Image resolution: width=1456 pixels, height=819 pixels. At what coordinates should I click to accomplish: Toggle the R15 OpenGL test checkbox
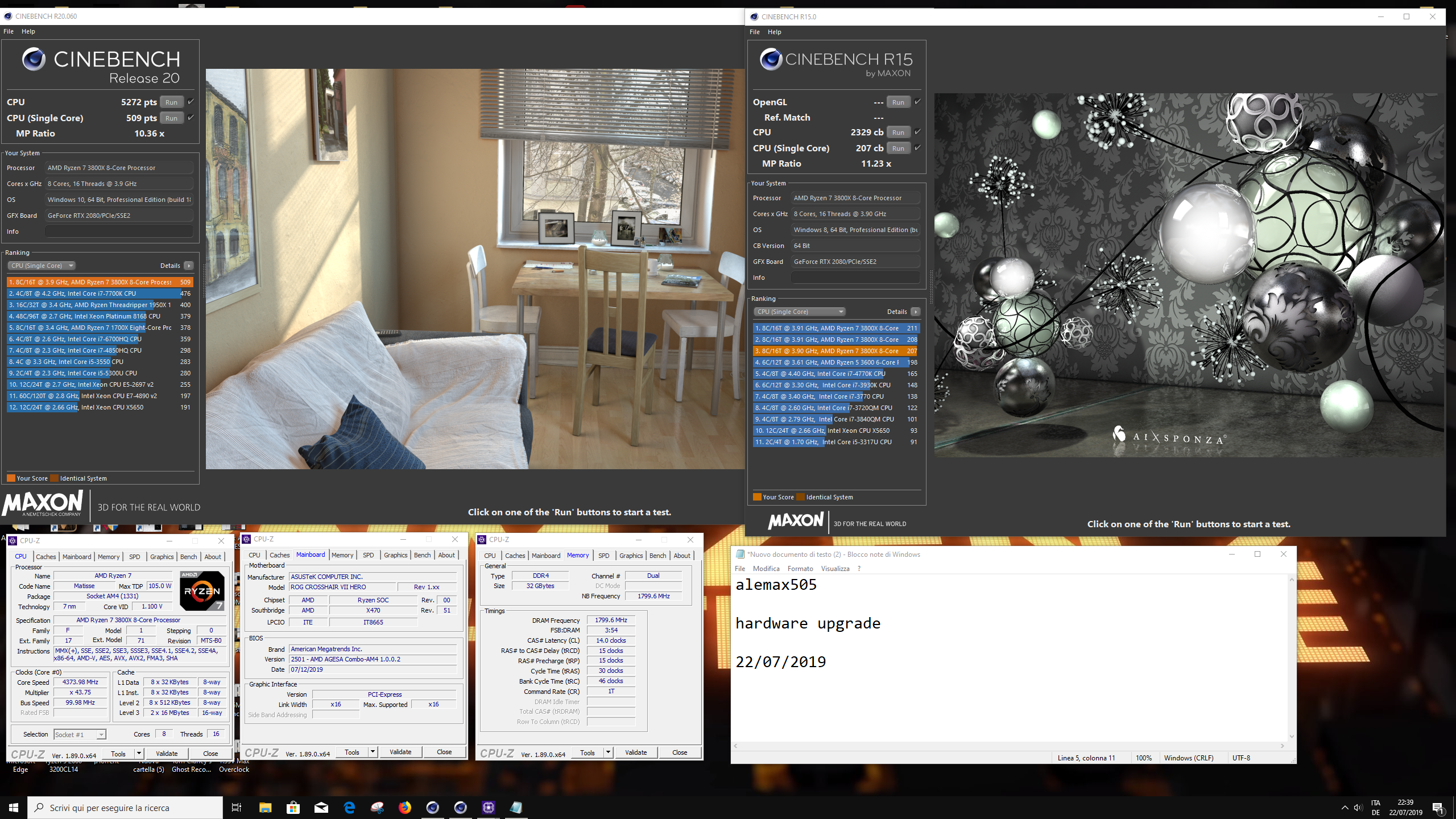click(x=917, y=102)
